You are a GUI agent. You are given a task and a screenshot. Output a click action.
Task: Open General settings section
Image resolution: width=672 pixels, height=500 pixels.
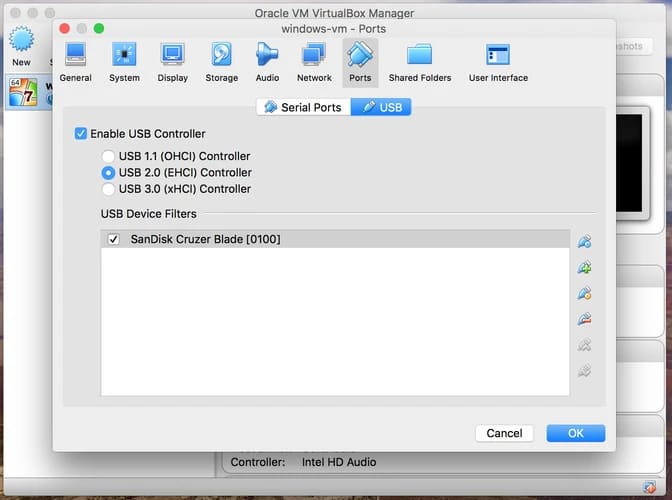[75, 63]
